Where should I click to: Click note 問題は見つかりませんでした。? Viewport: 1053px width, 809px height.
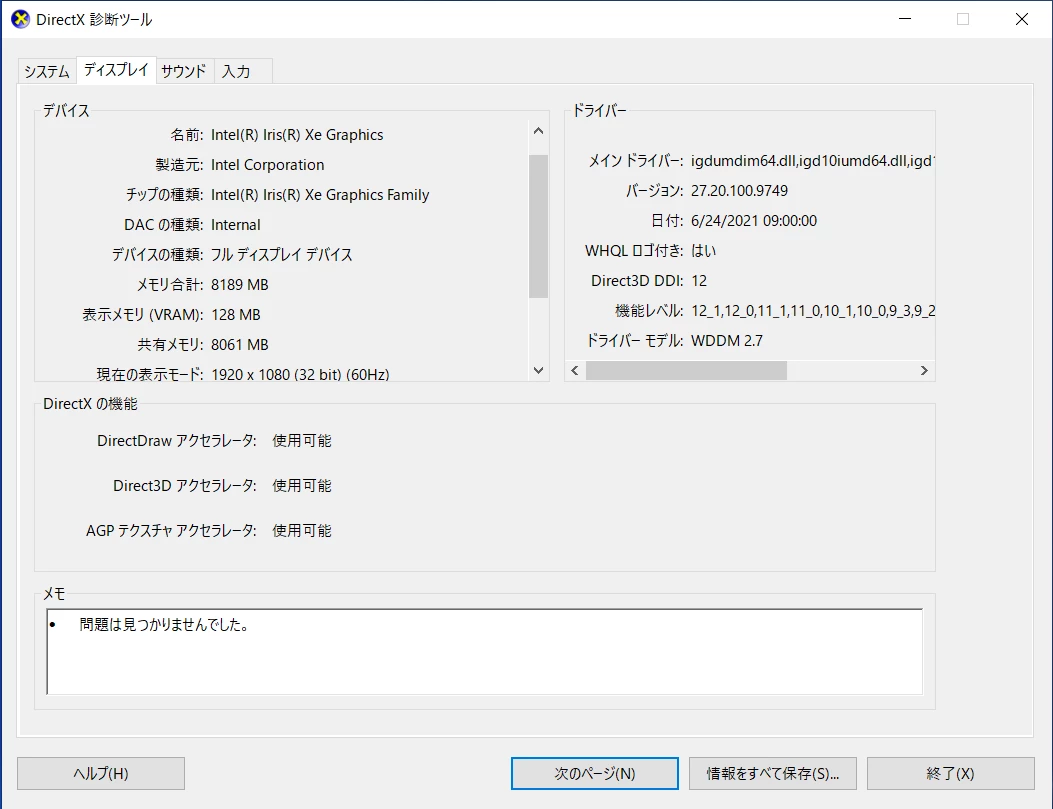click(165, 624)
